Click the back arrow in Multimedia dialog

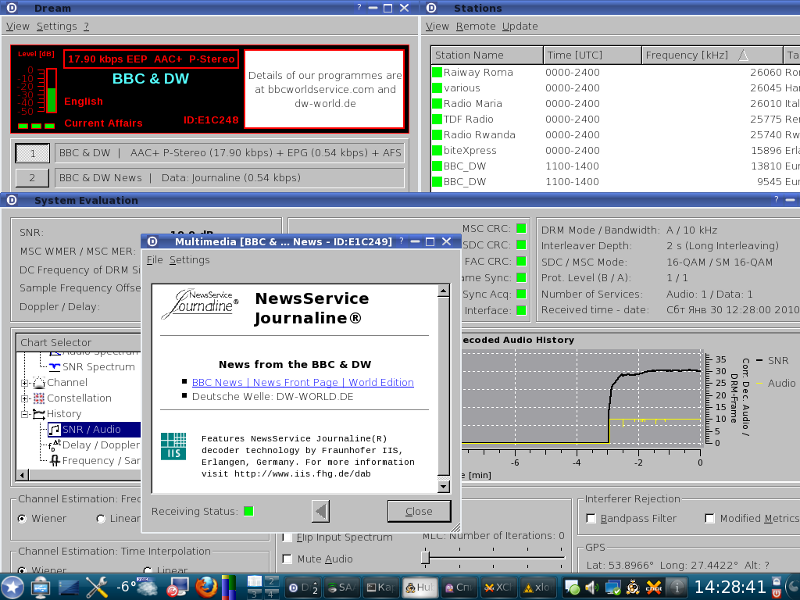320,511
